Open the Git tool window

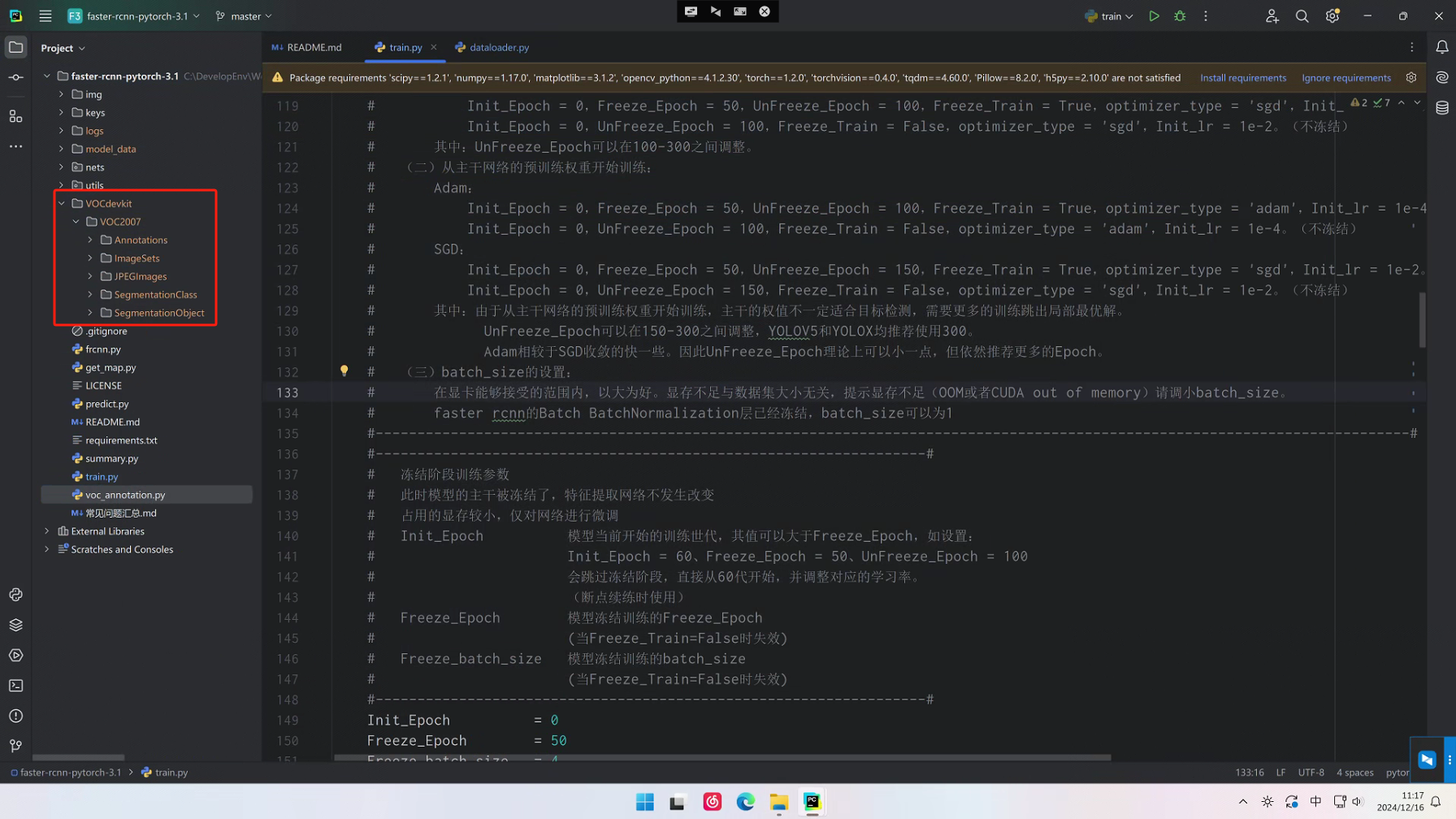[15, 746]
